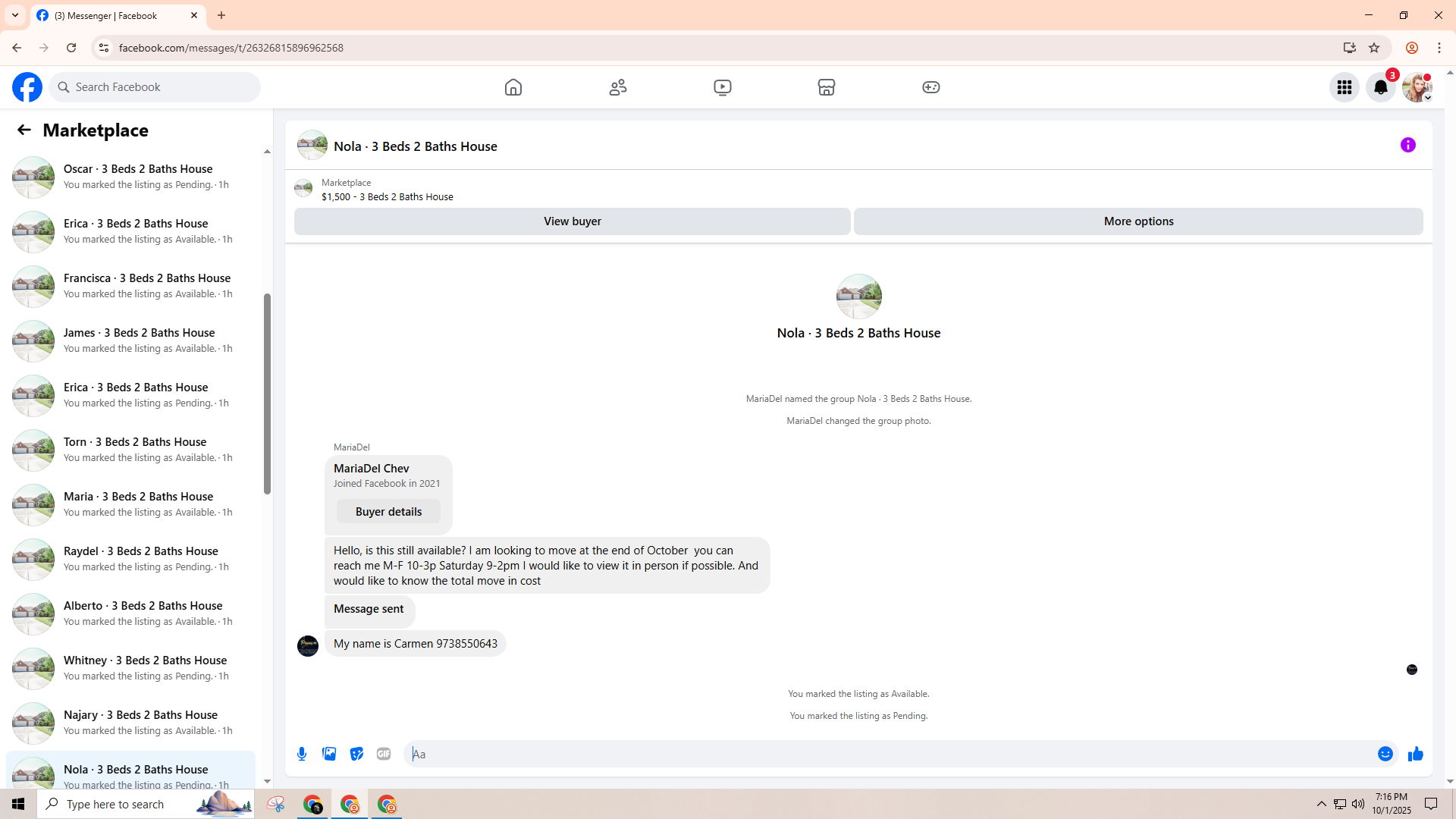Open the Gaming tab icon
The height and width of the screenshot is (819, 1456).
[x=931, y=87]
